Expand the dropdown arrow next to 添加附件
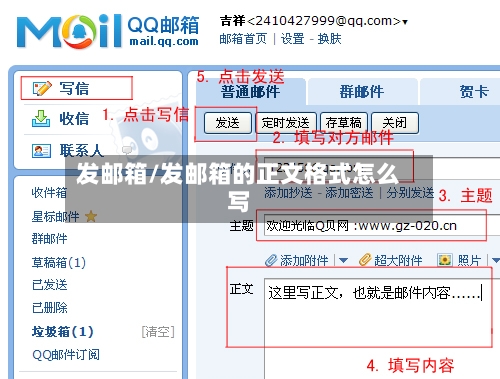Screen dimensions: 500x379 pyautogui.click(x=343, y=260)
